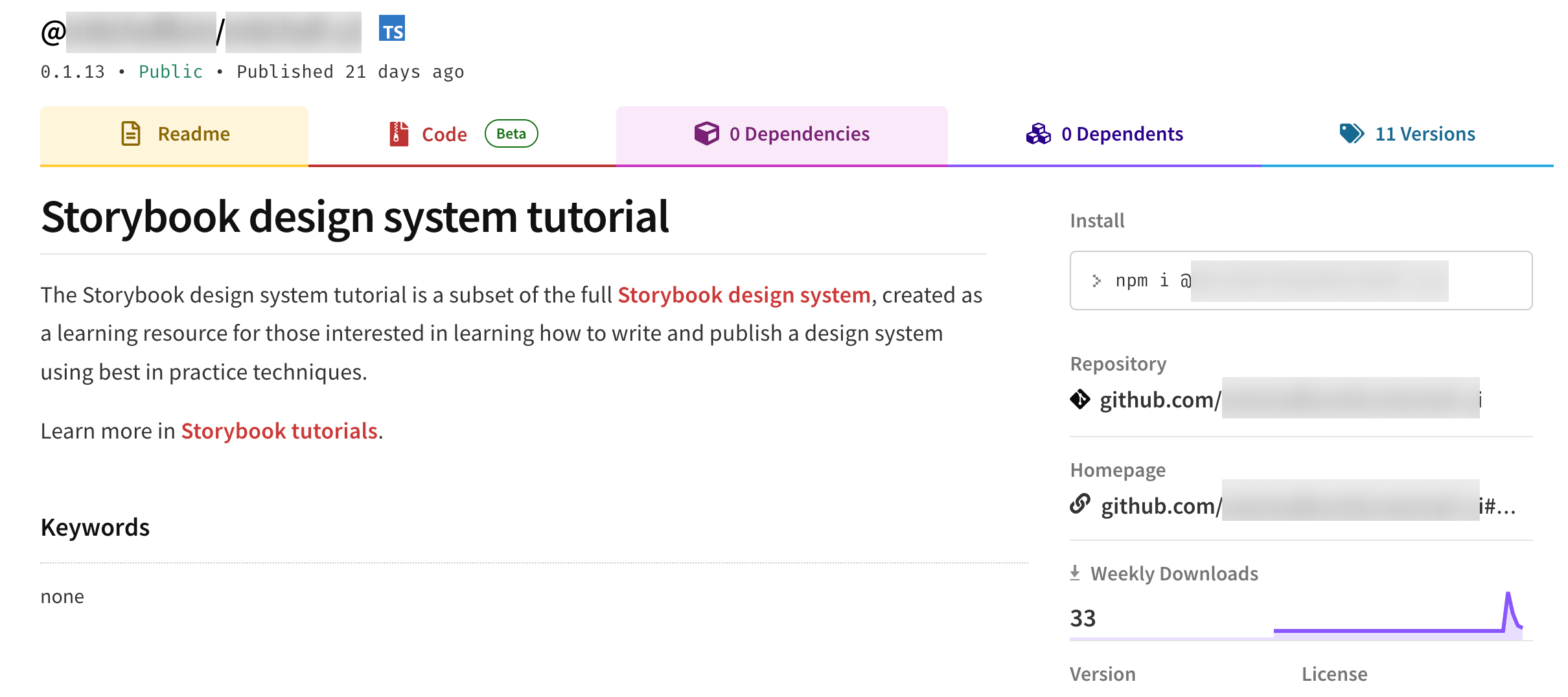Screen dimensions: 1568x697
Task: Click the Dependencies box icon
Action: coord(706,133)
